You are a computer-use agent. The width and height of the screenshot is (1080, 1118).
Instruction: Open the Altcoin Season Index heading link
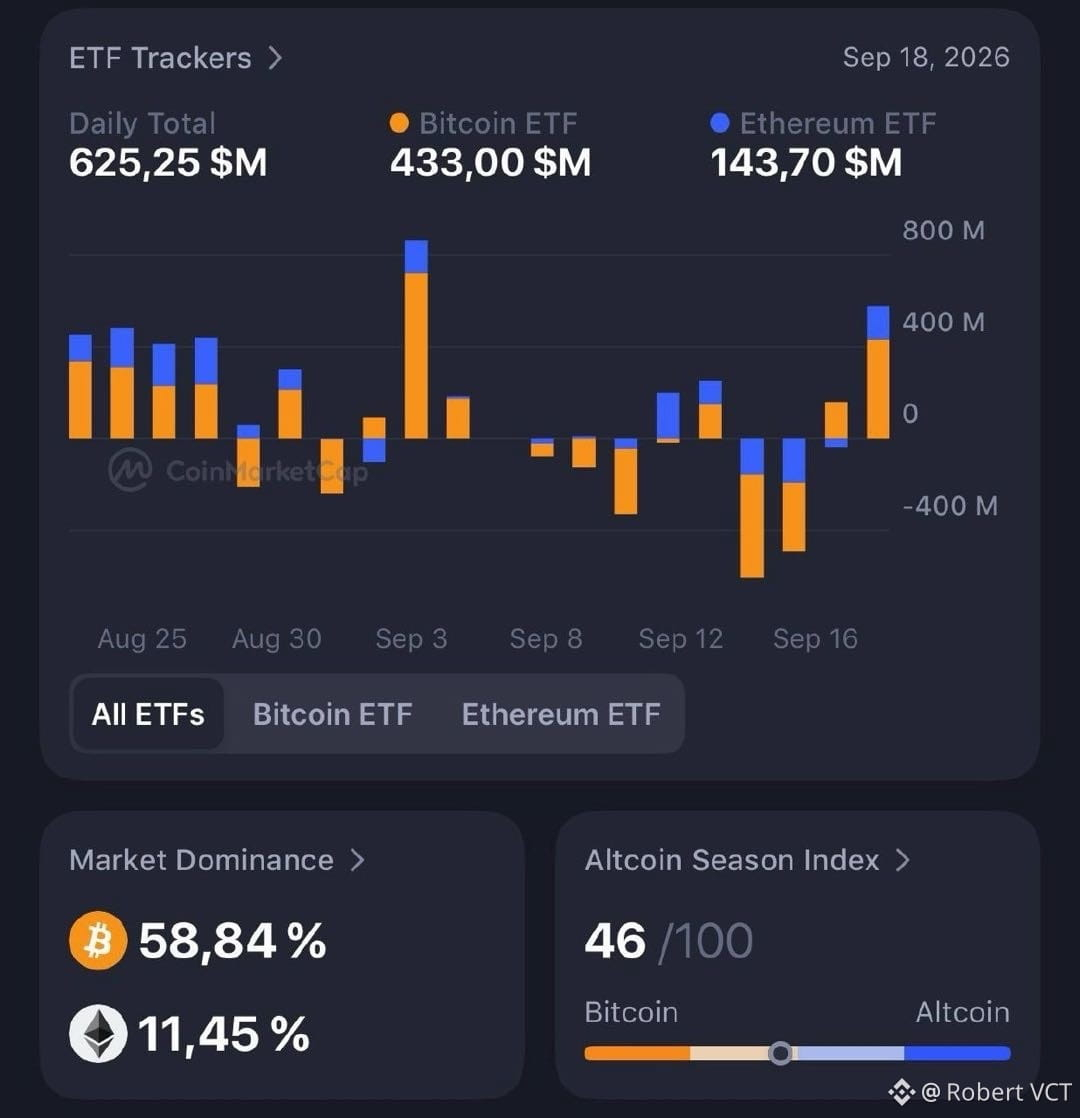click(x=732, y=860)
